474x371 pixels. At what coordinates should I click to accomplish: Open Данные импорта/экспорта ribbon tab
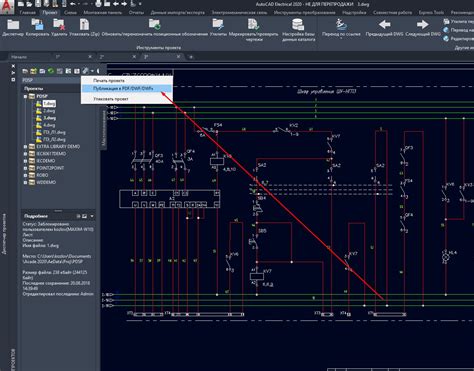click(x=177, y=13)
